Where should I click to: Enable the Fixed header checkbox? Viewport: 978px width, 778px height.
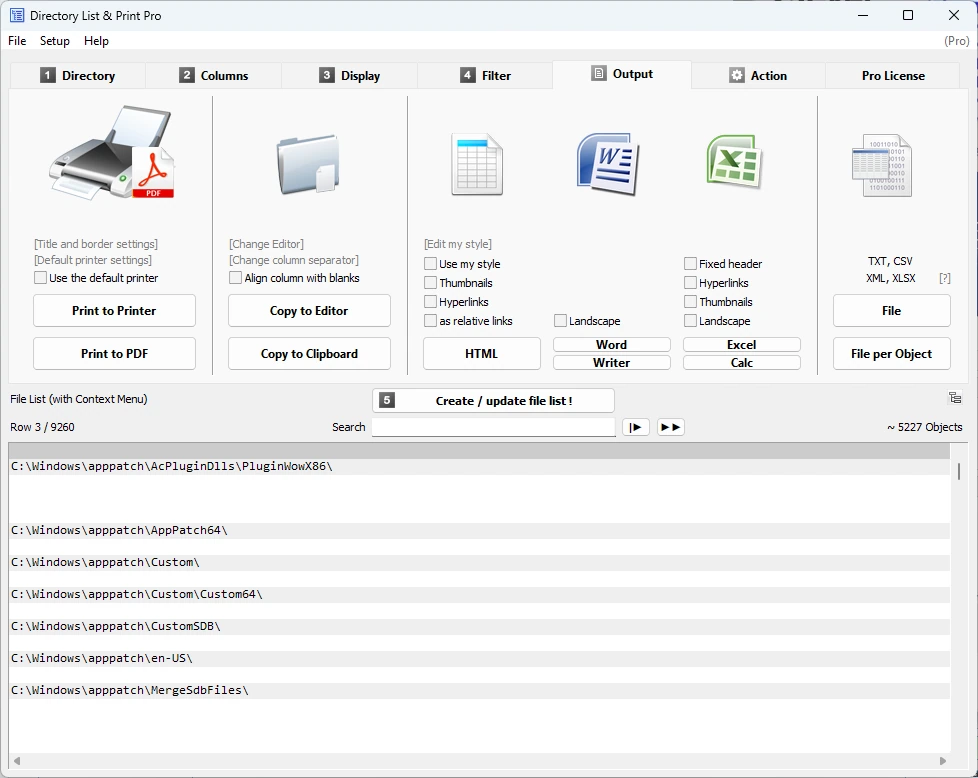click(690, 263)
